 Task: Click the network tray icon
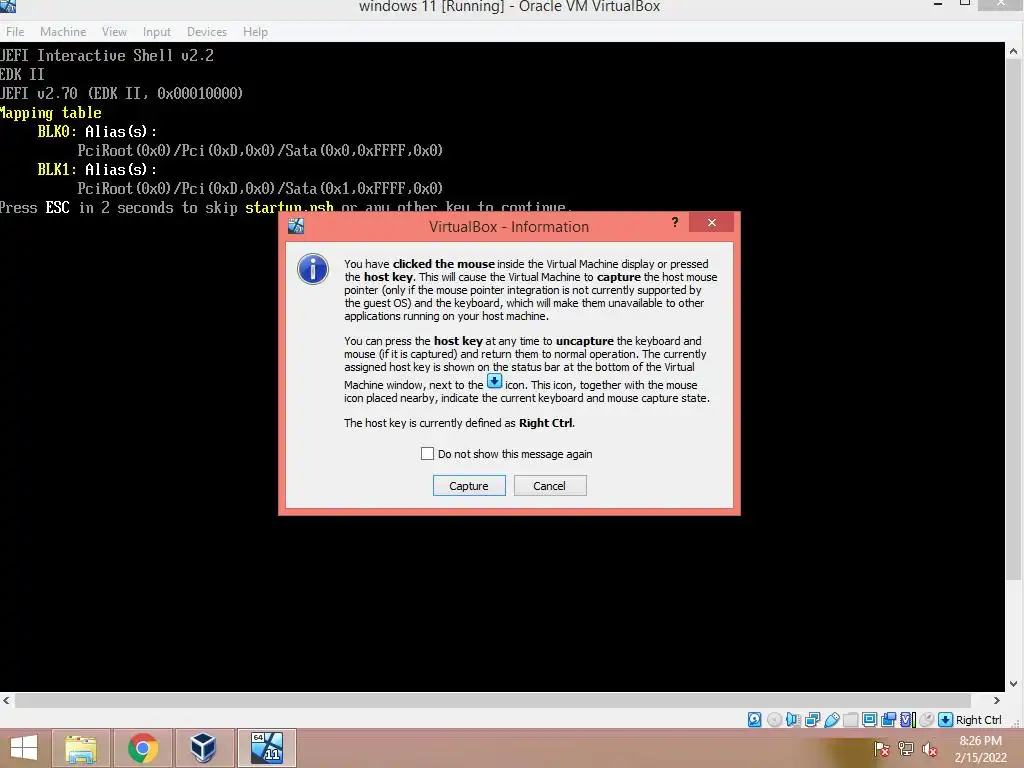pos(906,749)
